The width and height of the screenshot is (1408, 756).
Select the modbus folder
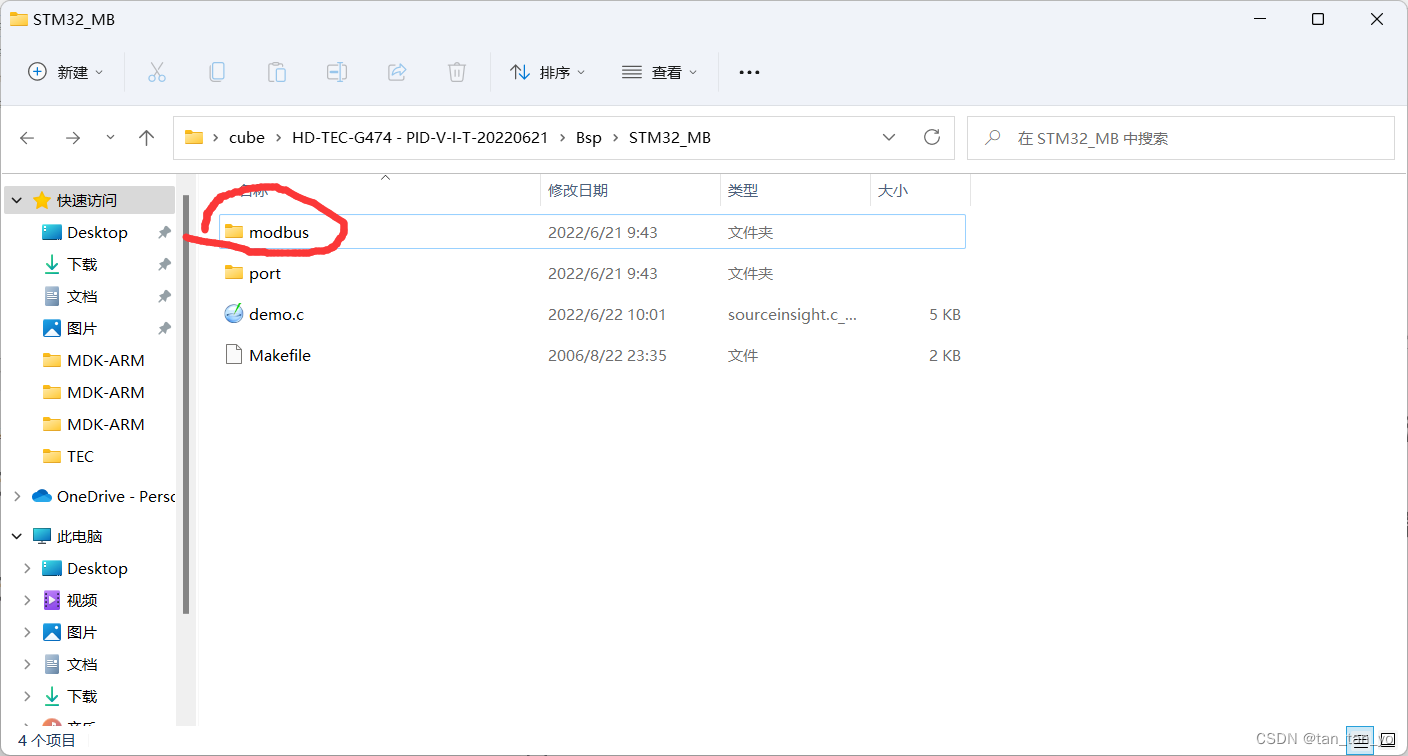click(592, 232)
